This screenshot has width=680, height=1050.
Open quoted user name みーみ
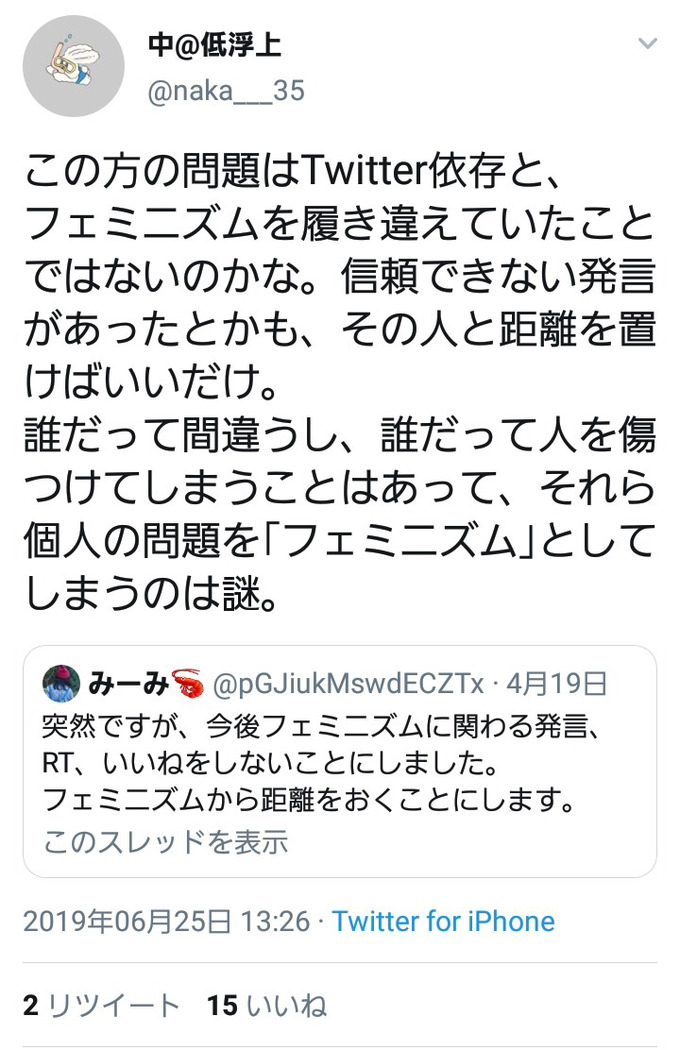click(128, 684)
